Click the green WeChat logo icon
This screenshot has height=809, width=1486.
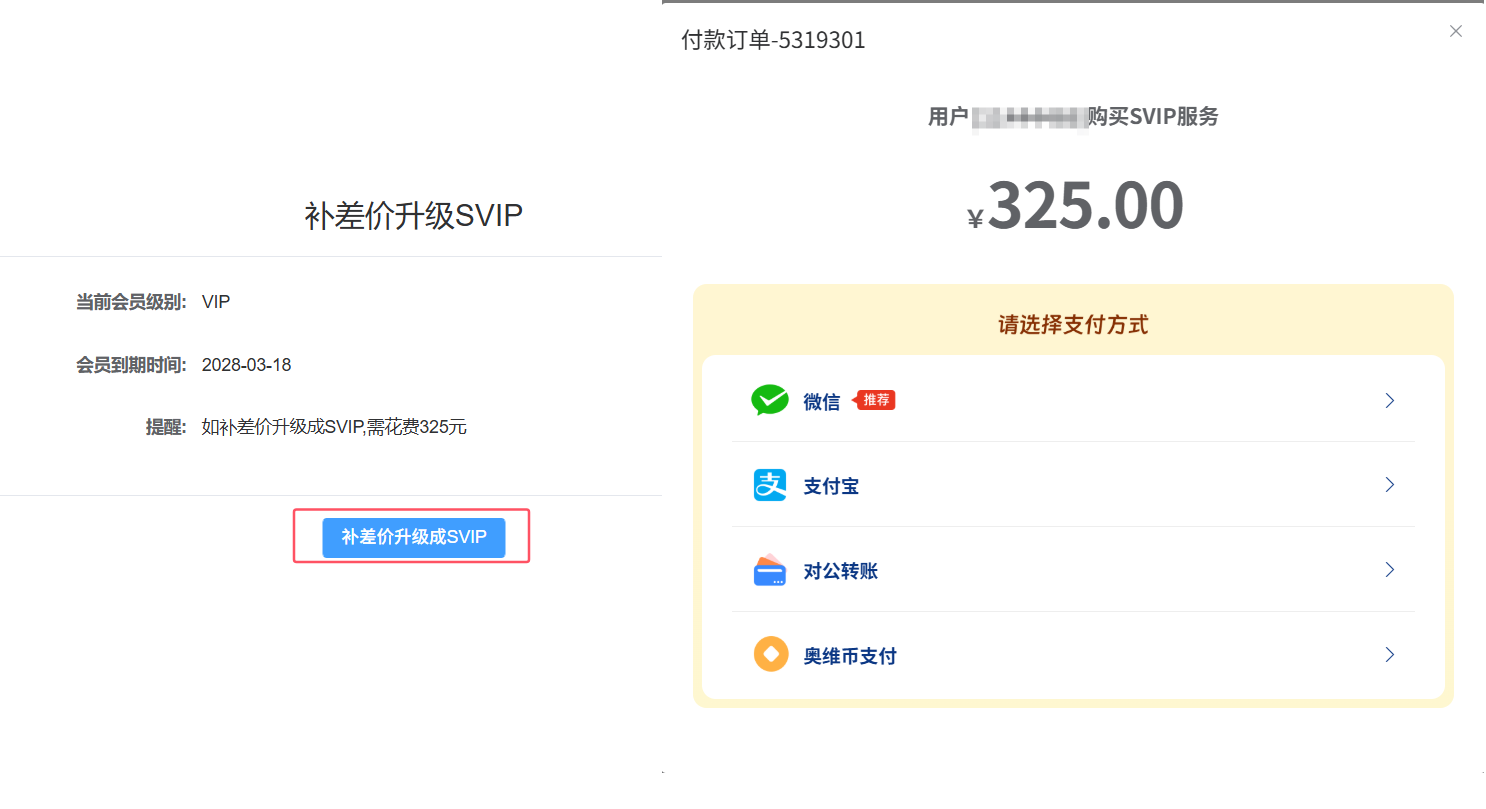[x=769, y=401]
